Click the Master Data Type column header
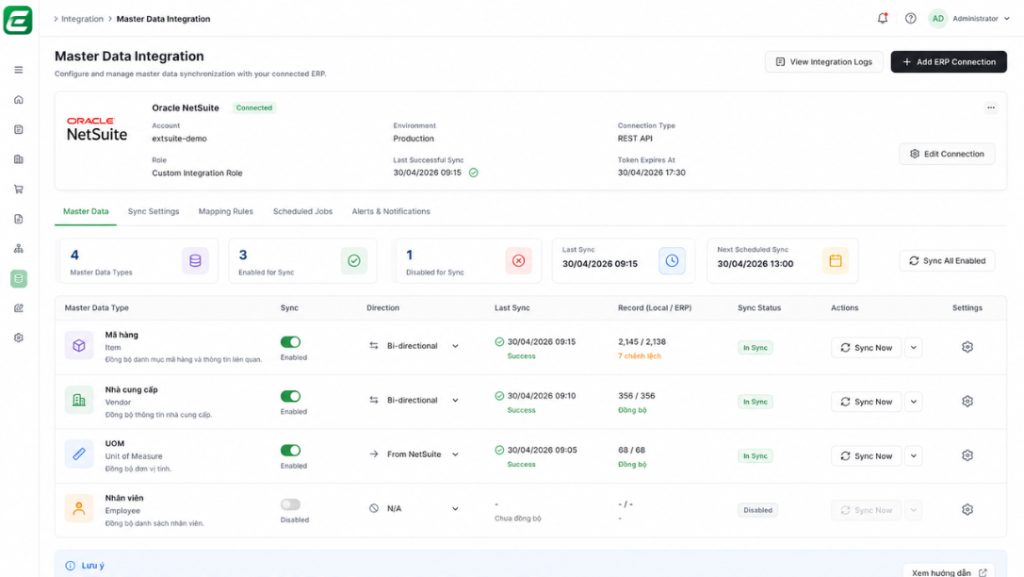 pyautogui.click(x=97, y=308)
